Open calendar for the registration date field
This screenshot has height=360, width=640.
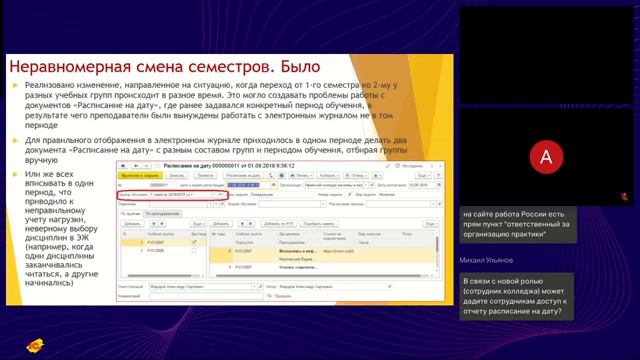pos(273,185)
